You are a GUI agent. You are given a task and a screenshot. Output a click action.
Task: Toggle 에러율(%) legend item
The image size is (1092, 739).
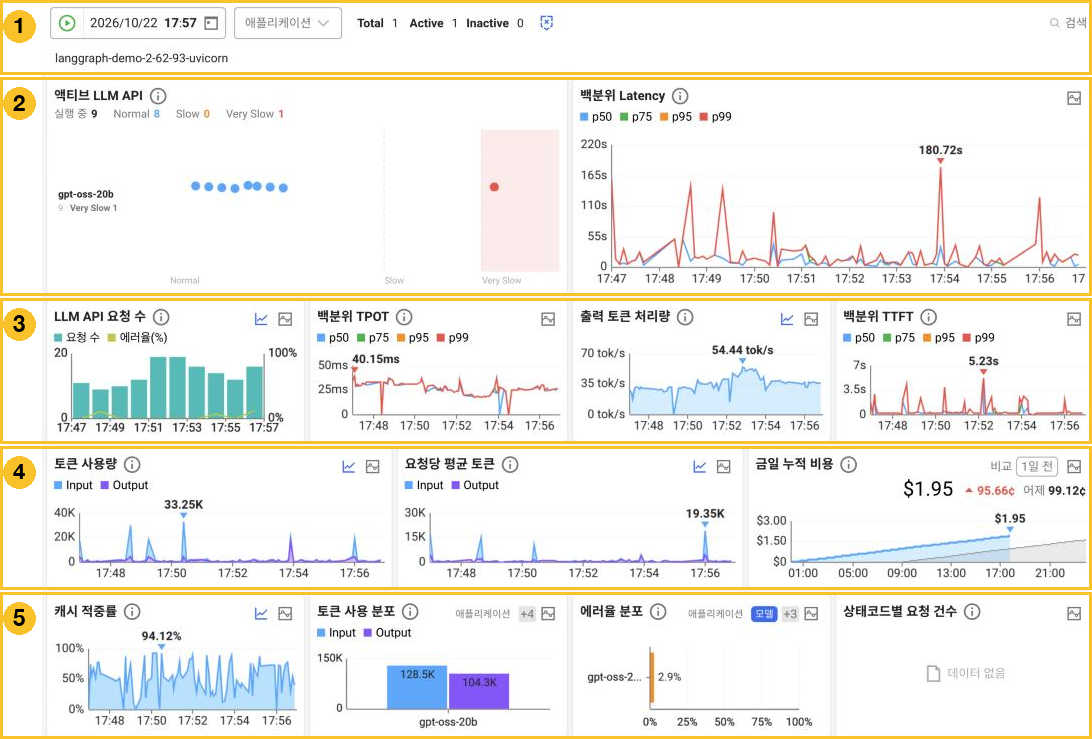[138, 337]
